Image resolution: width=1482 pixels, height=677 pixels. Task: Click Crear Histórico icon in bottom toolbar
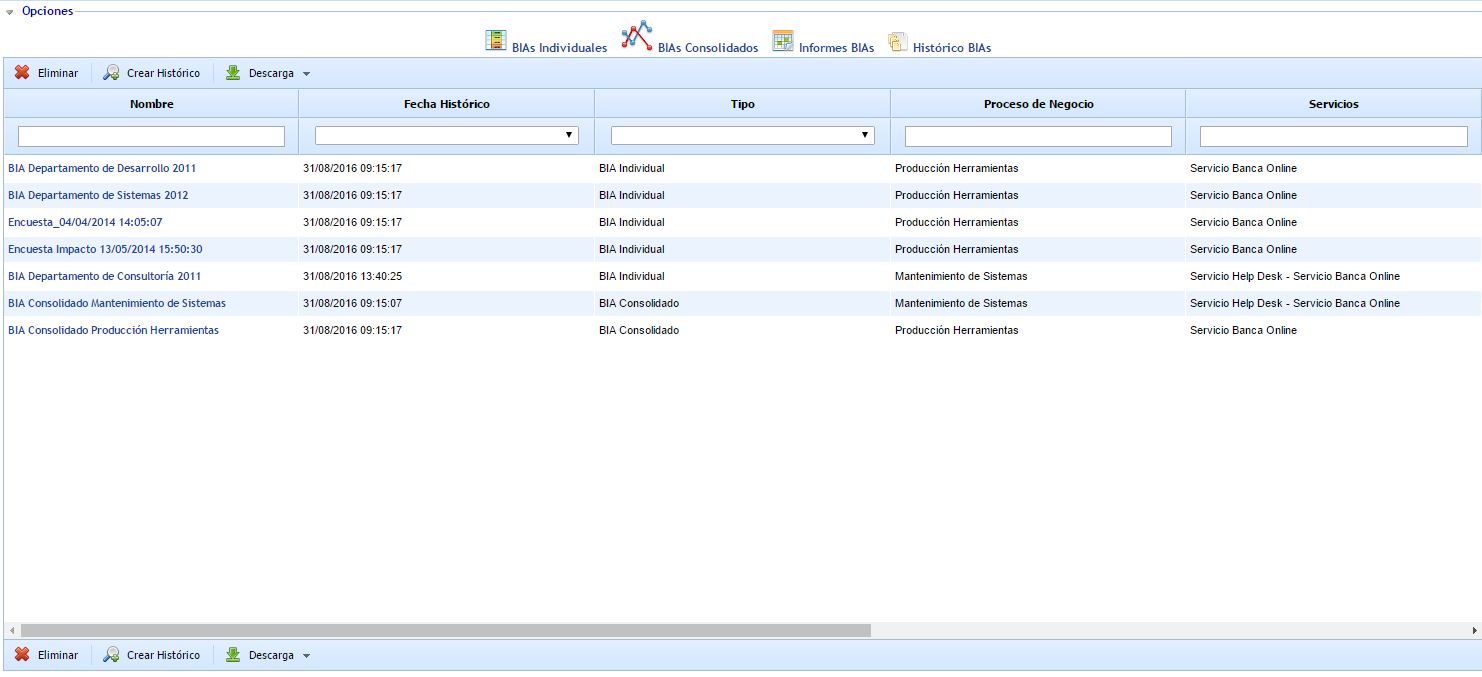tap(112, 655)
